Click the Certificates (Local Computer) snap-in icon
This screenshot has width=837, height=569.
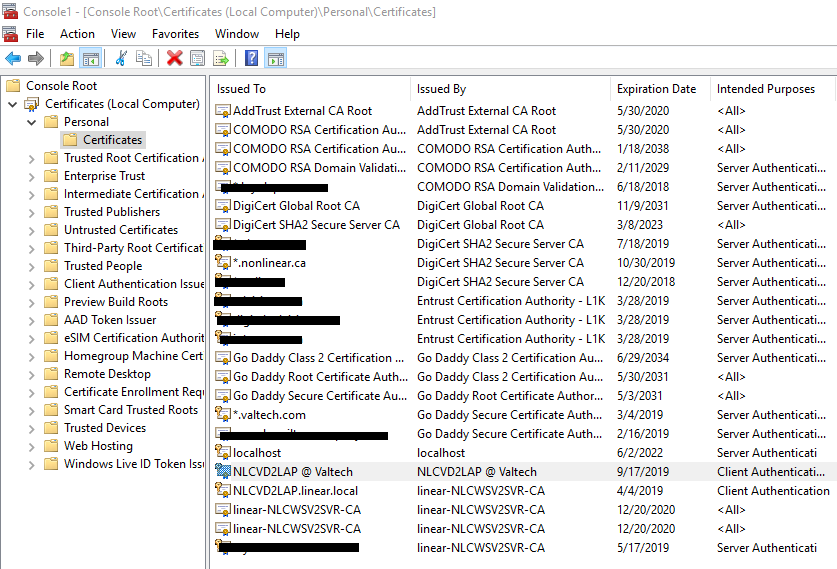[x=32, y=104]
